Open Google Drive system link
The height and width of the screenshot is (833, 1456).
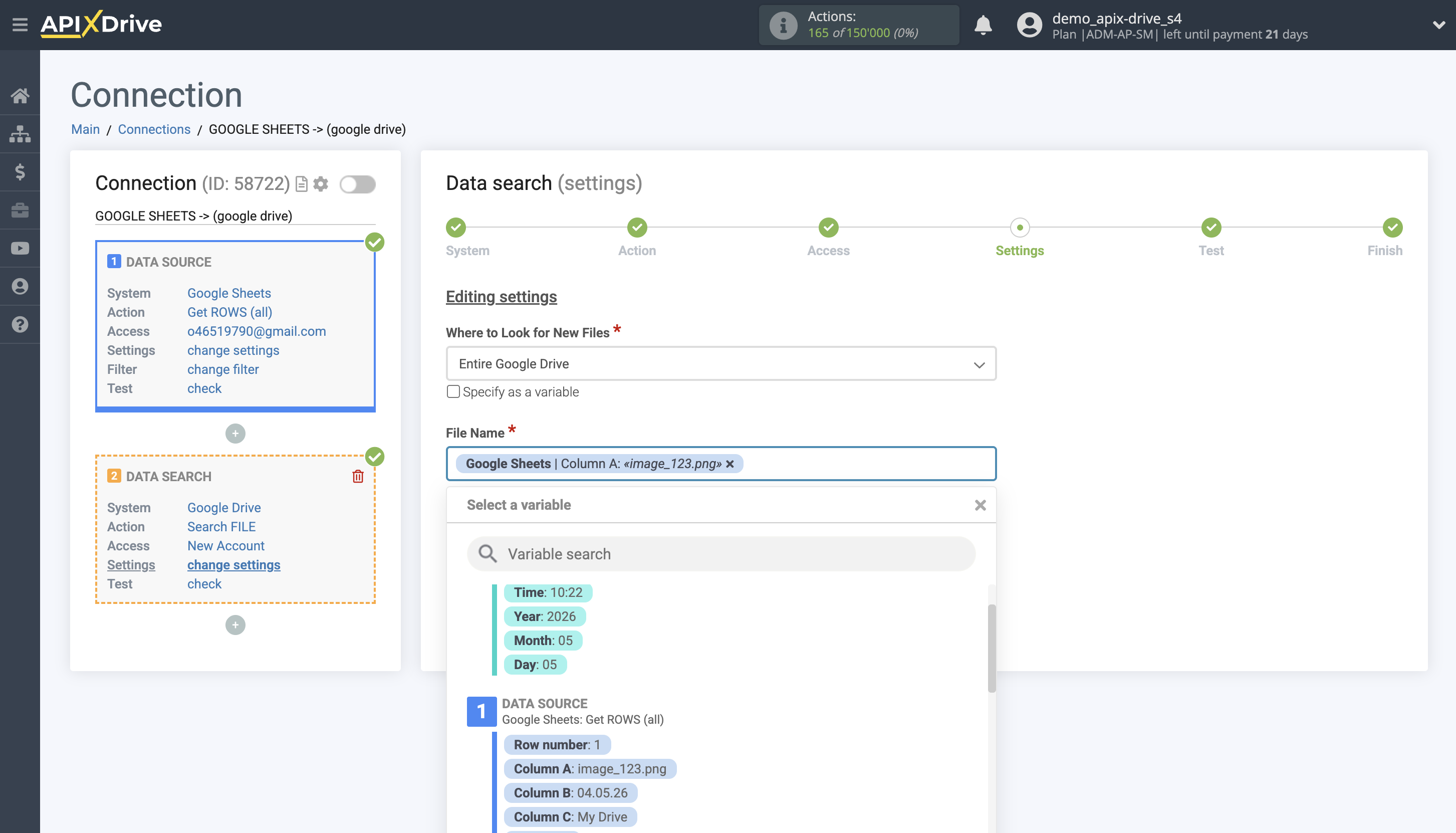pos(223,507)
